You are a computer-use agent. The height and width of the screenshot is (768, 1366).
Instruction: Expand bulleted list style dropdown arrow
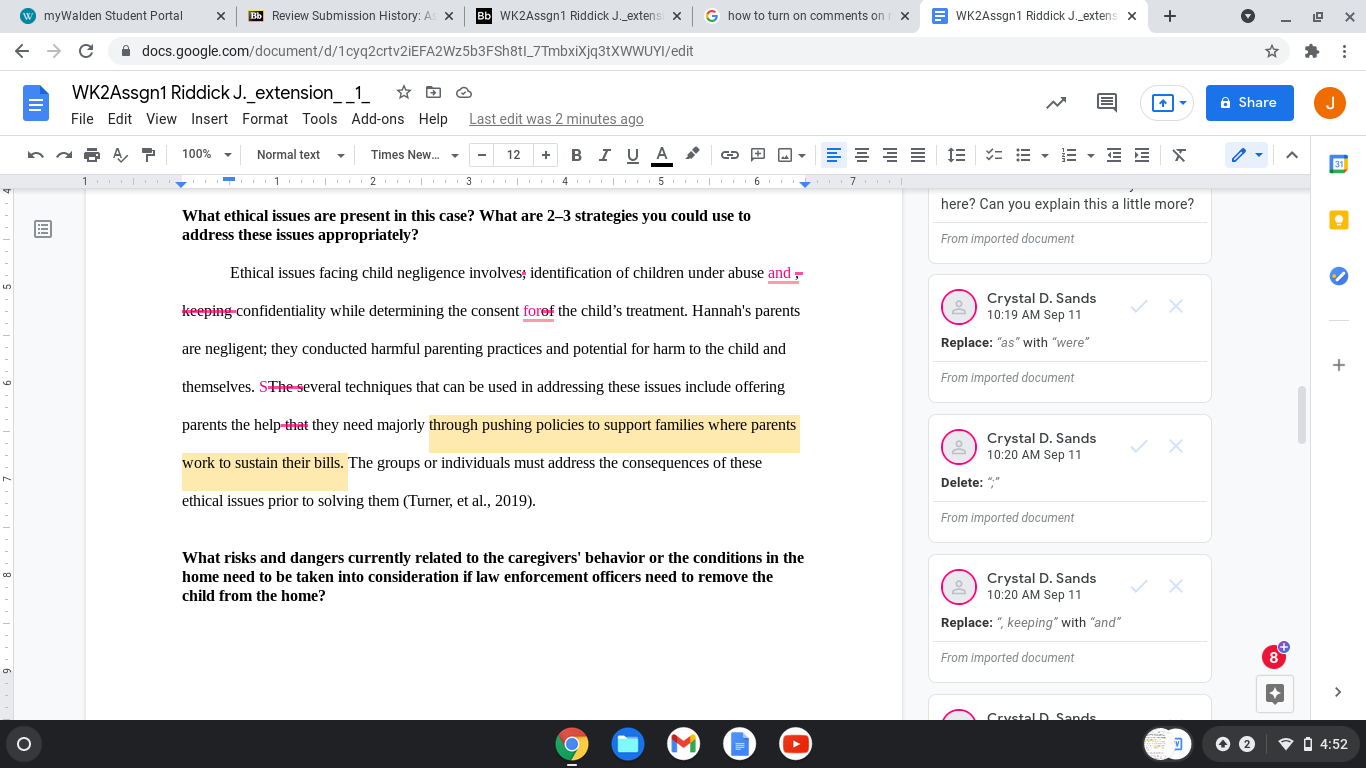pos(1044,155)
